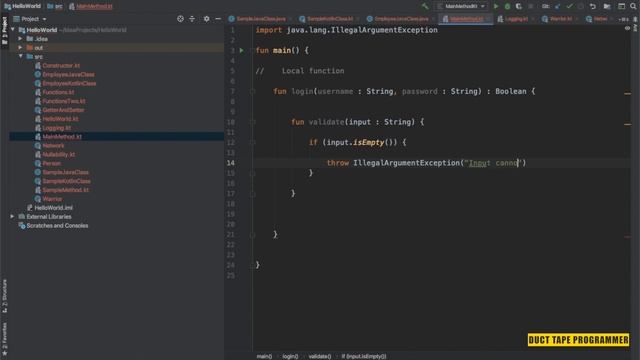The width and height of the screenshot is (640, 360).
Task: Switch to EmployeeJavaClass.java editor tab
Action: point(400,19)
